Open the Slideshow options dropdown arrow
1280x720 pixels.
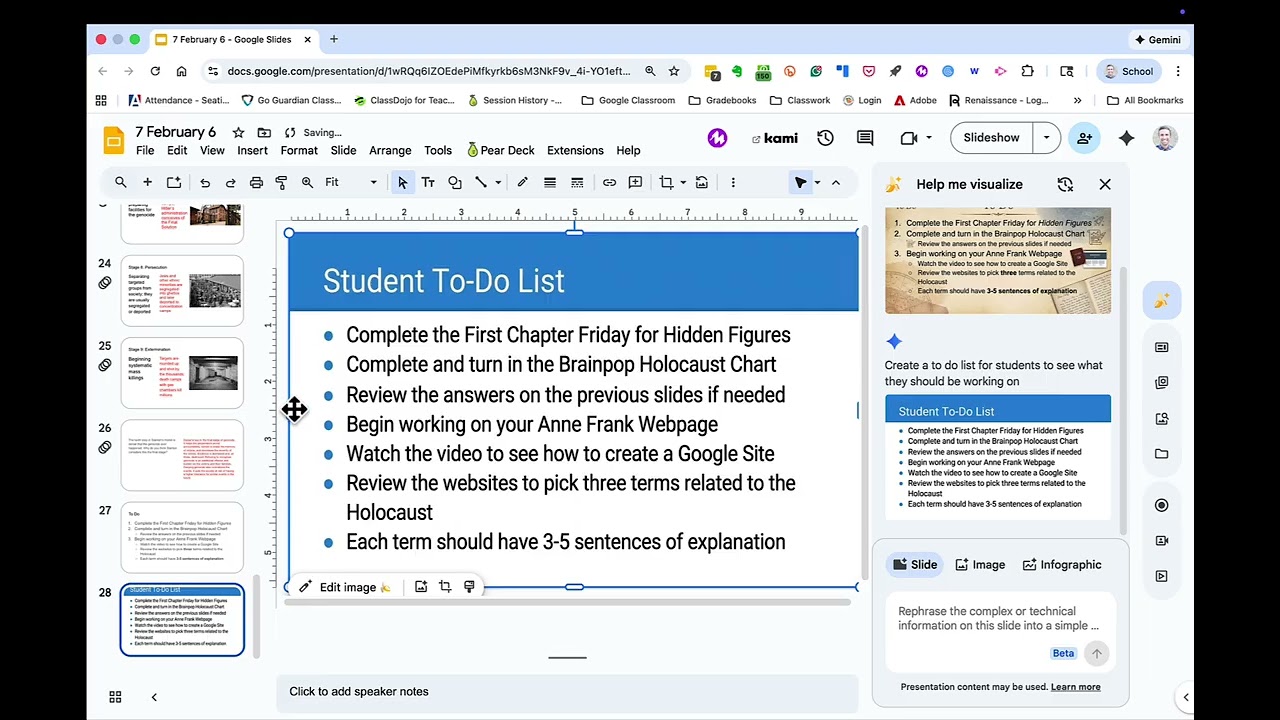pyautogui.click(x=1047, y=138)
